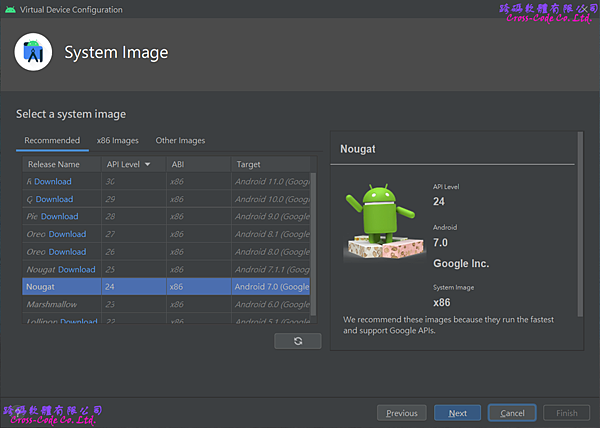Click the Android Studio logo in header
The width and height of the screenshot is (600, 428).
click(33, 52)
